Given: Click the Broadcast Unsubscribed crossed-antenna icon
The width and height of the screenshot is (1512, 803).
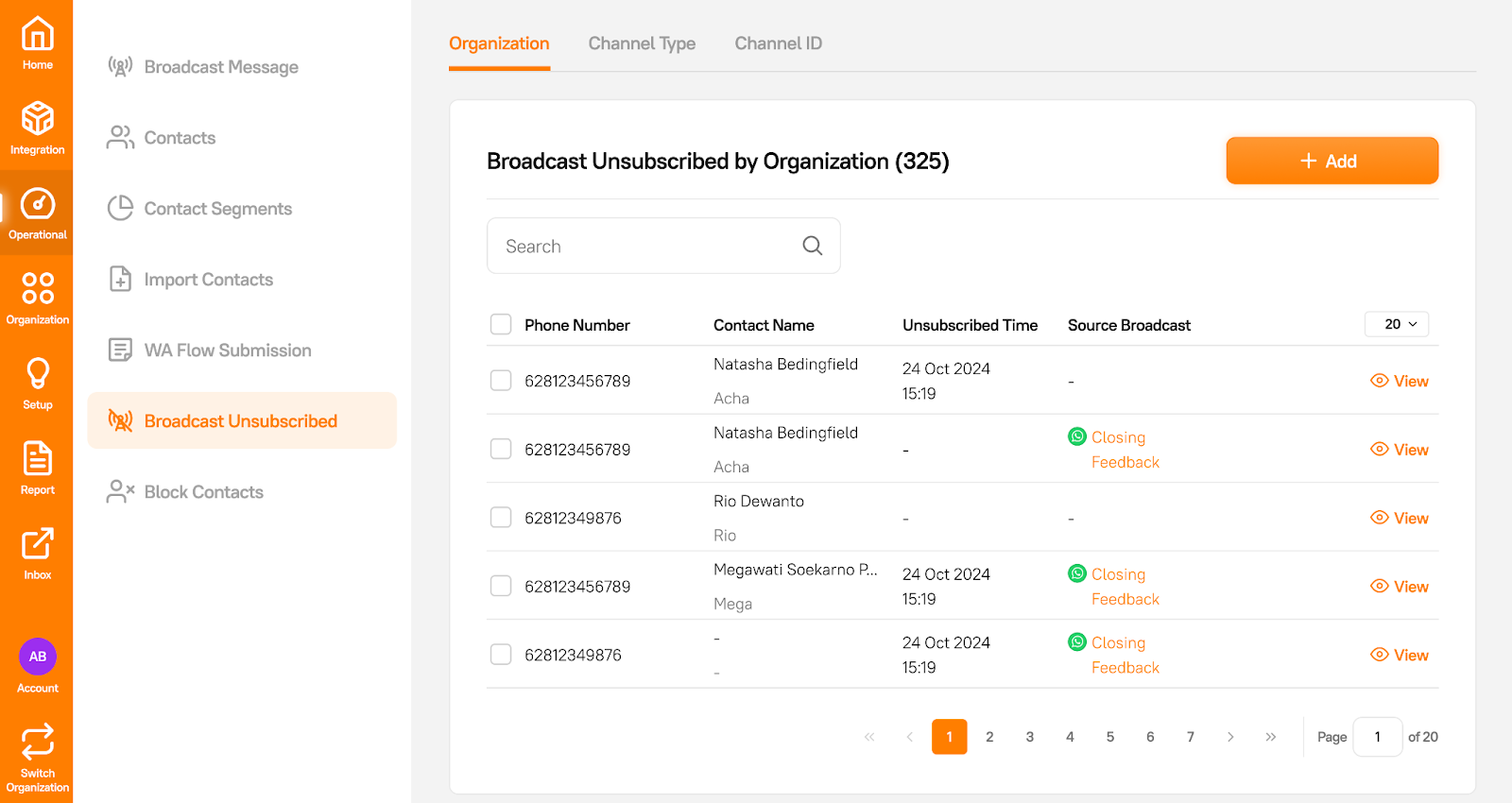Looking at the screenshot, I should (x=120, y=420).
